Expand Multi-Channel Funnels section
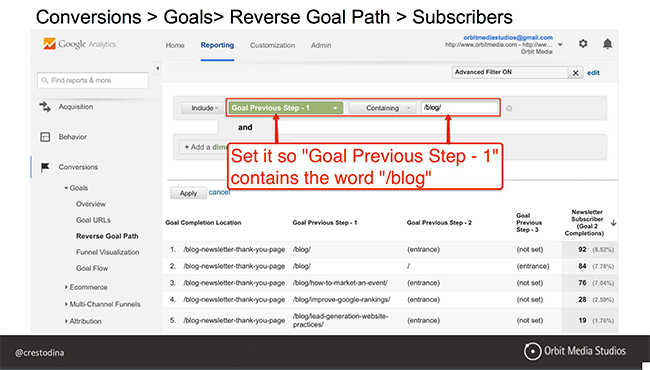Viewport: 650px width, 370px height. tap(104, 304)
